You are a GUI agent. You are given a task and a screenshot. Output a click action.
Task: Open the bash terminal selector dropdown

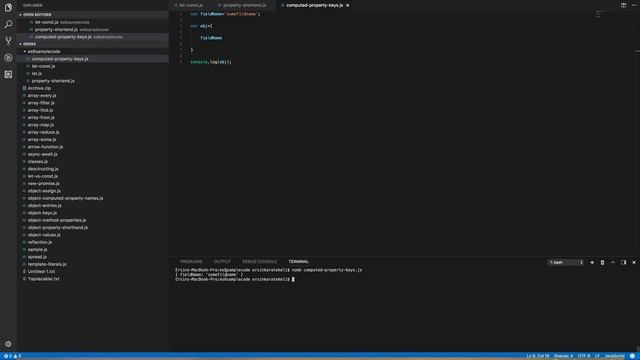coord(565,262)
